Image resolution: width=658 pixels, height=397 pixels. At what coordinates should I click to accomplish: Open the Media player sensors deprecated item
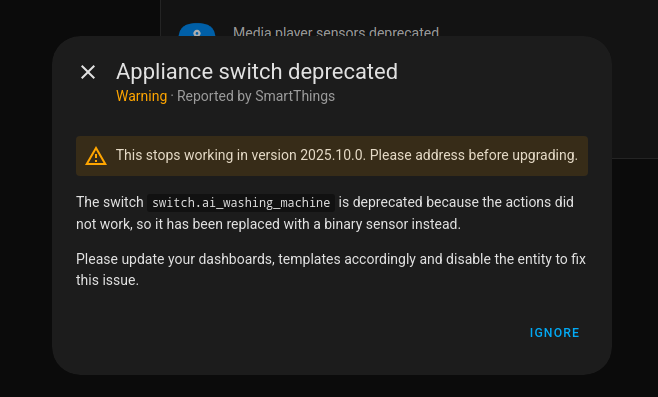click(x=336, y=31)
